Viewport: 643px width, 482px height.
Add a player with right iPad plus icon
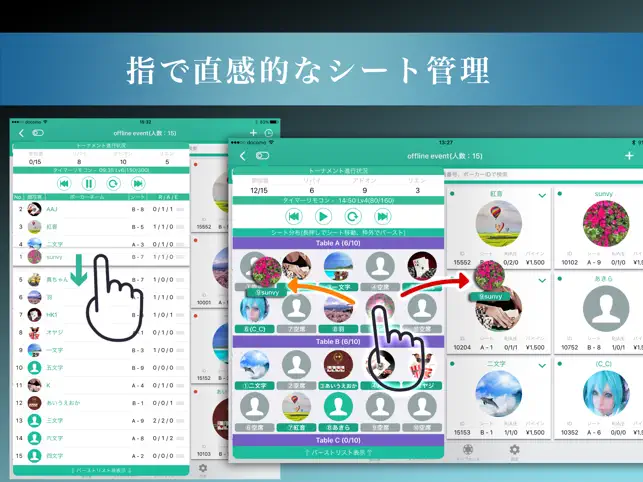[629, 156]
